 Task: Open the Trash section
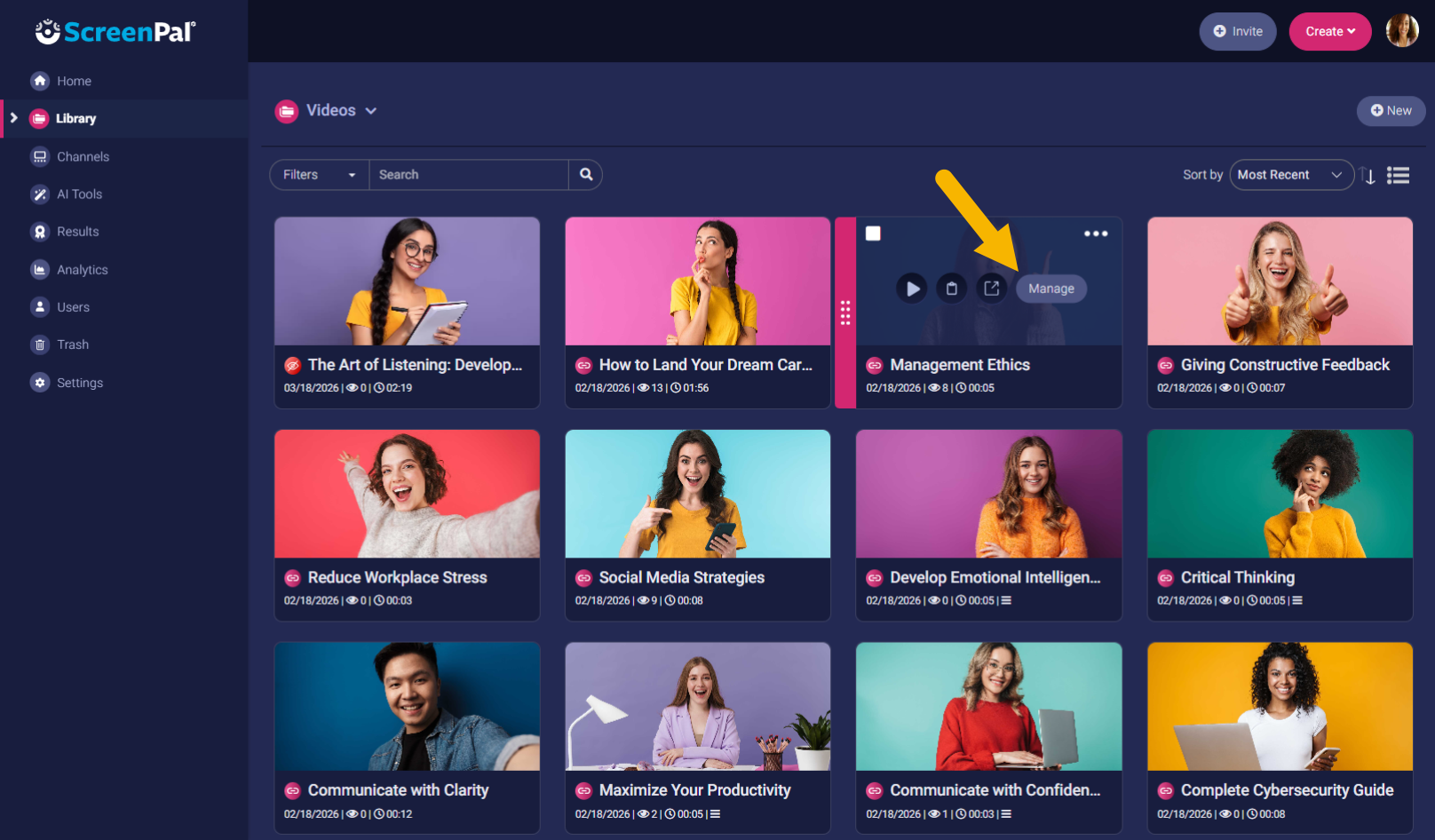click(x=72, y=345)
